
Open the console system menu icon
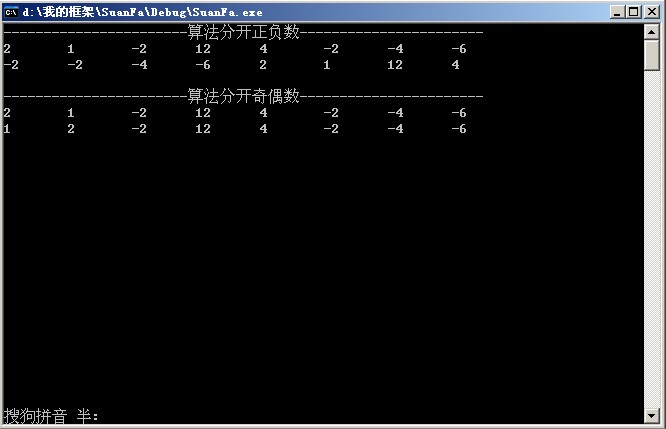(x=11, y=12)
